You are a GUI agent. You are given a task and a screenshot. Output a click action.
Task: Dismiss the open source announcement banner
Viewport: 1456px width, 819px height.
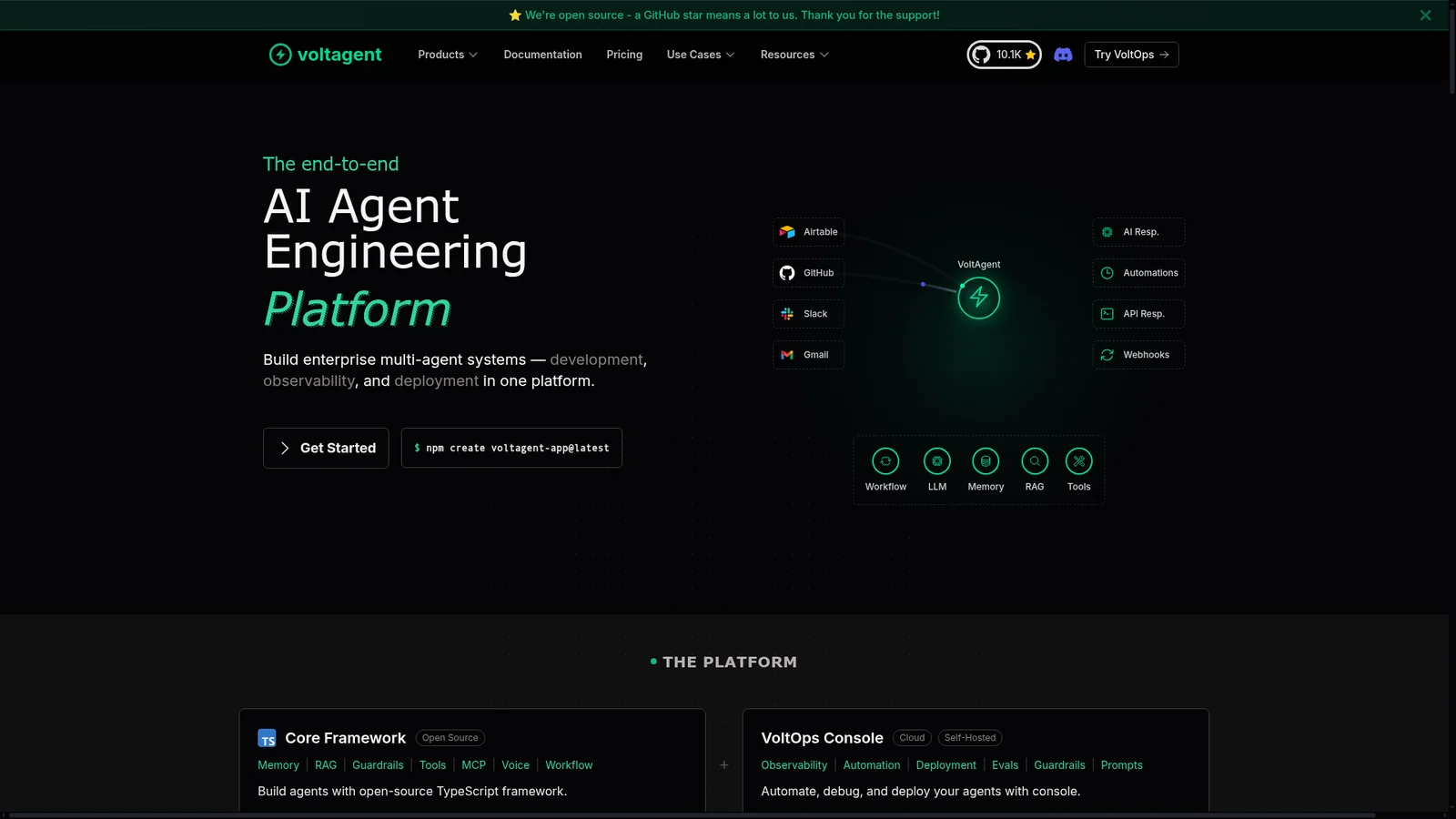coord(1425,15)
